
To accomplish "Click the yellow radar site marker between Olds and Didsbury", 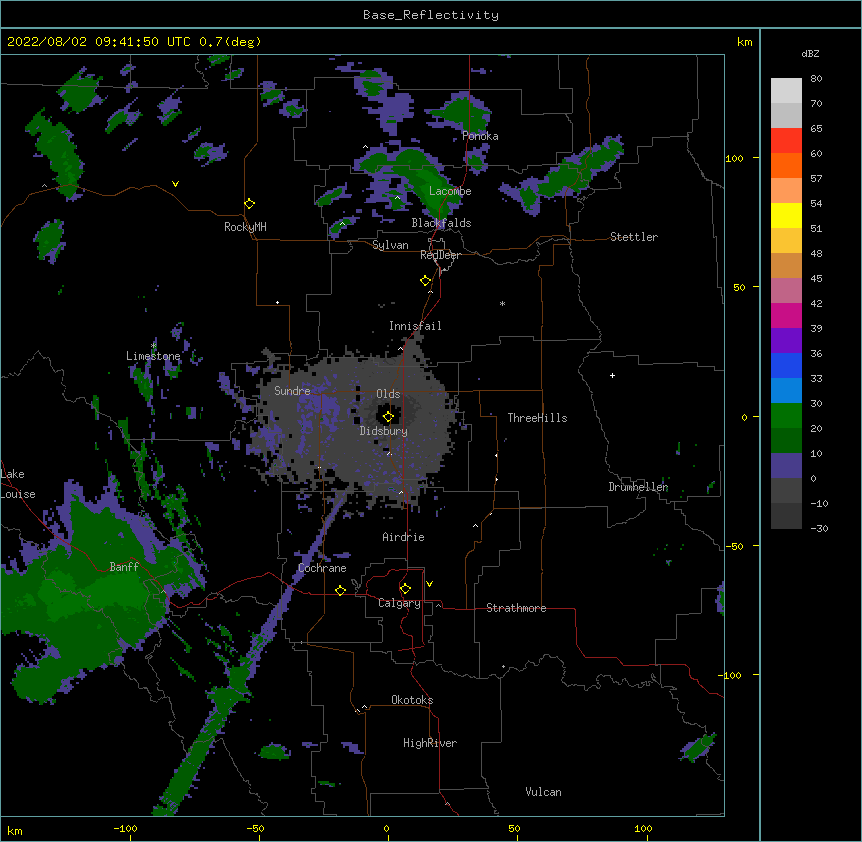I will (388, 416).
